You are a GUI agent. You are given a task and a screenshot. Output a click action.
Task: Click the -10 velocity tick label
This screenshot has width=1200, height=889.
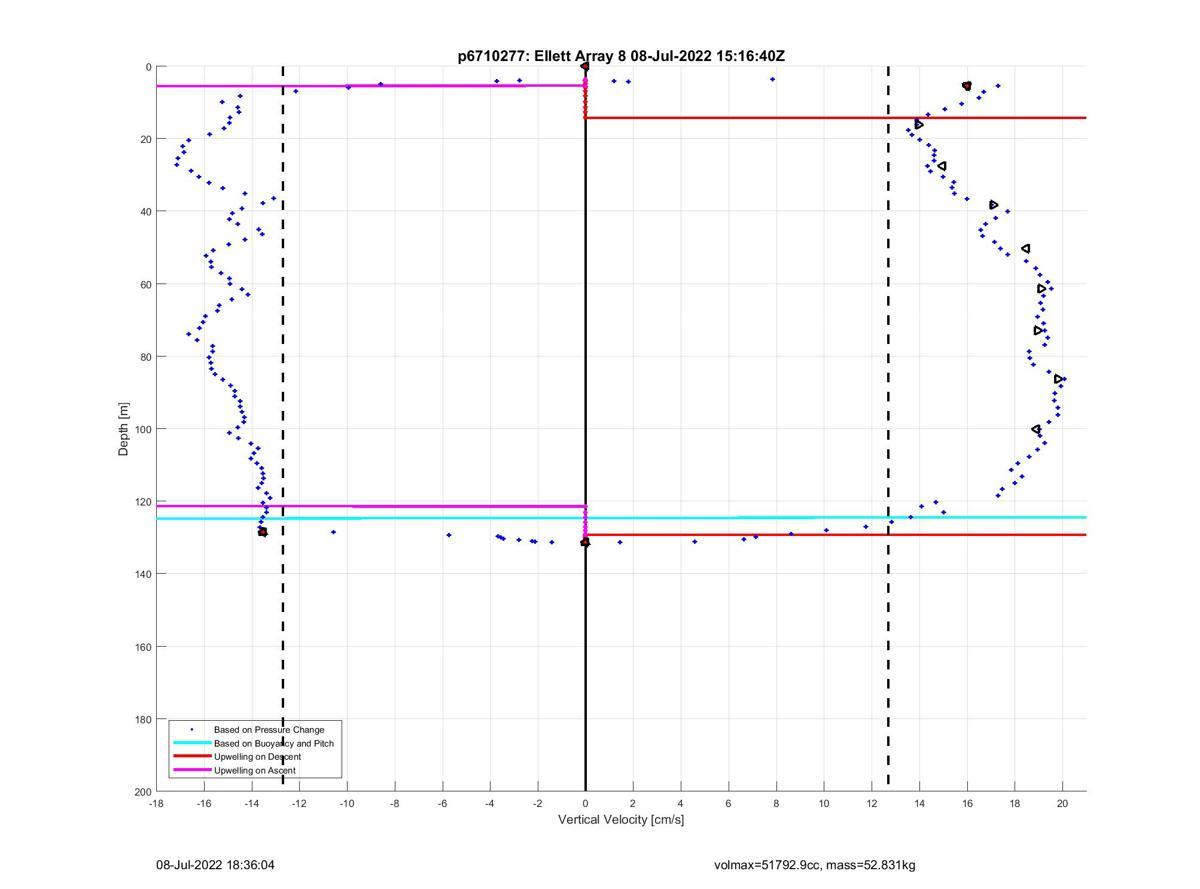click(347, 804)
